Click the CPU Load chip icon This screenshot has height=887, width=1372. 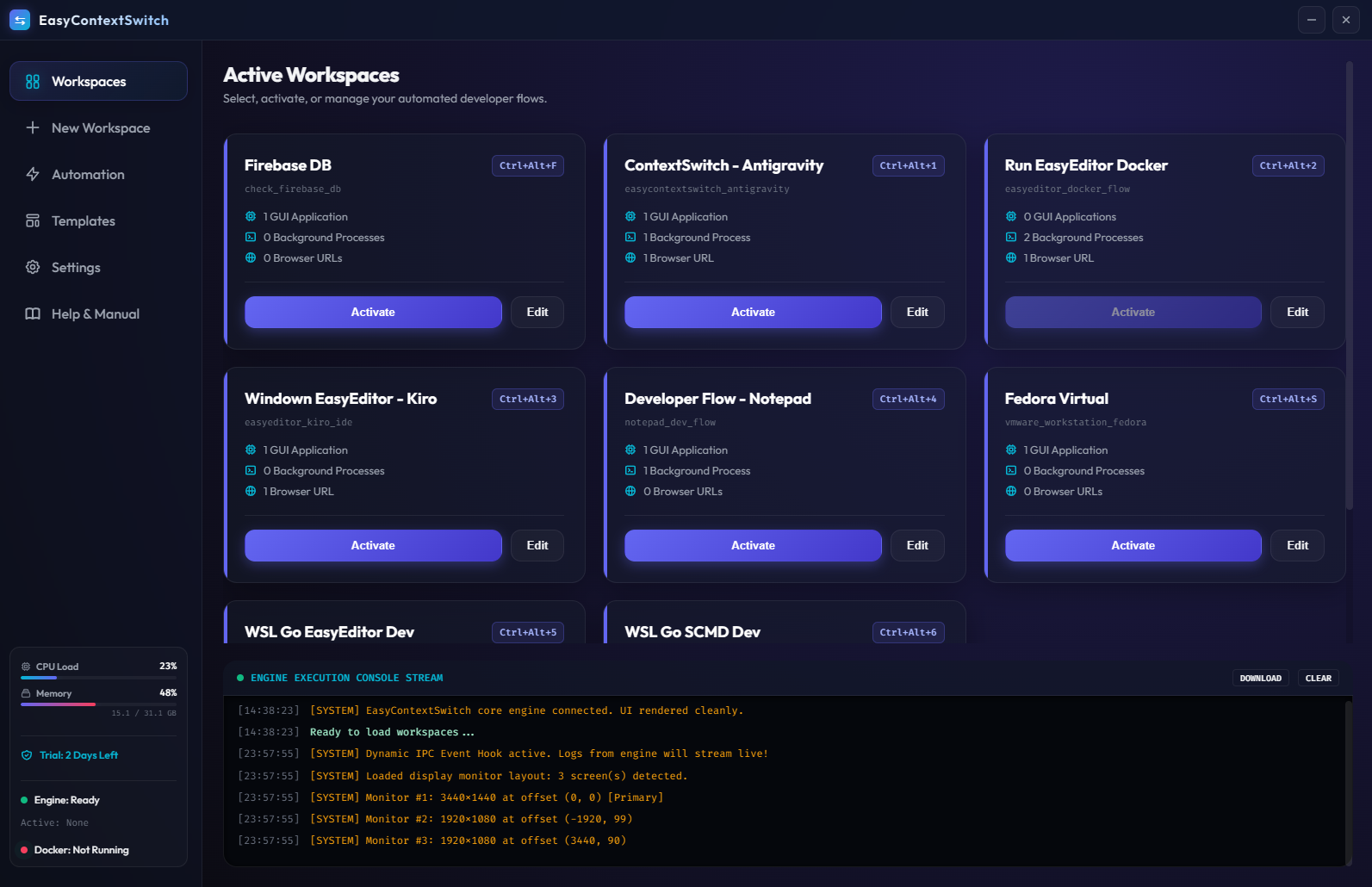[x=26, y=667]
